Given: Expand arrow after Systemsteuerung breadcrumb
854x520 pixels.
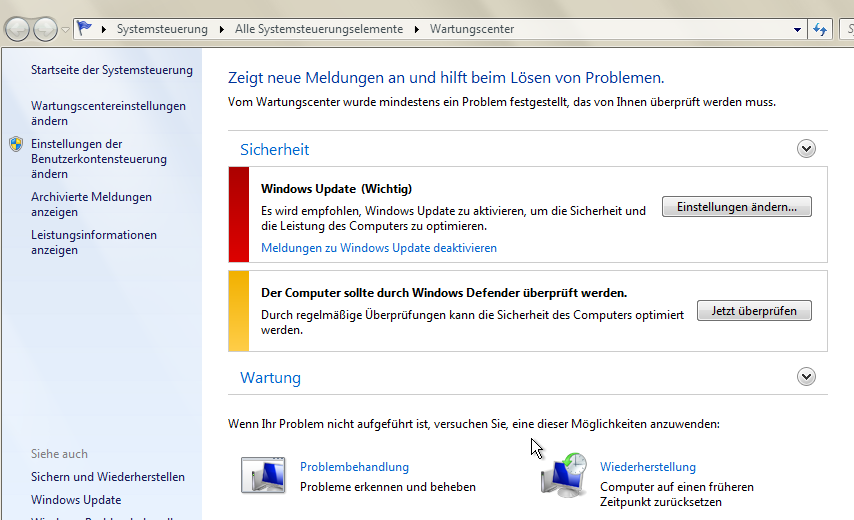Looking at the screenshot, I should [x=221, y=29].
